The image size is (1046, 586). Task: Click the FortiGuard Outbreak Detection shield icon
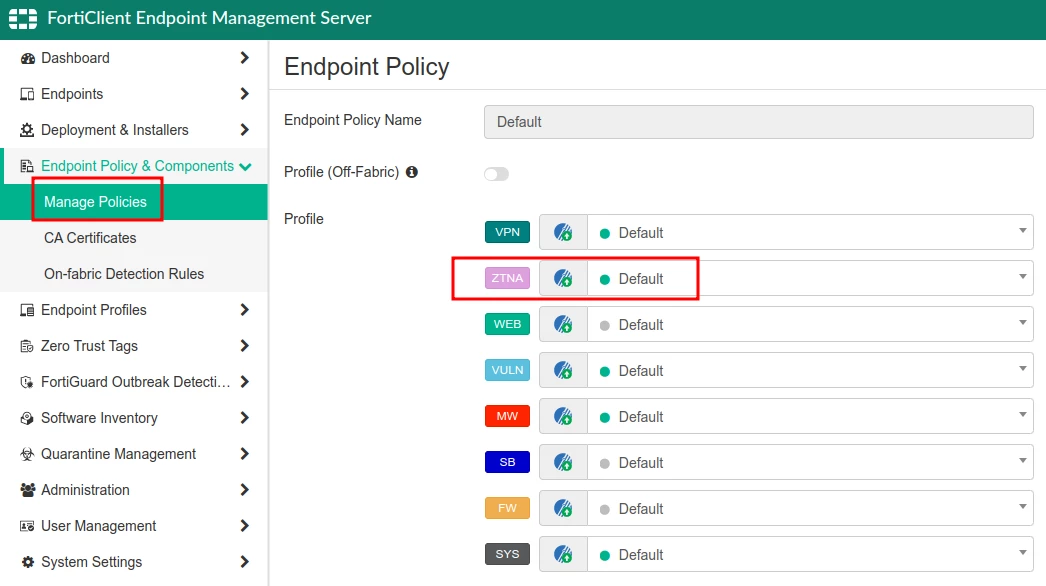[x=27, y=382]
